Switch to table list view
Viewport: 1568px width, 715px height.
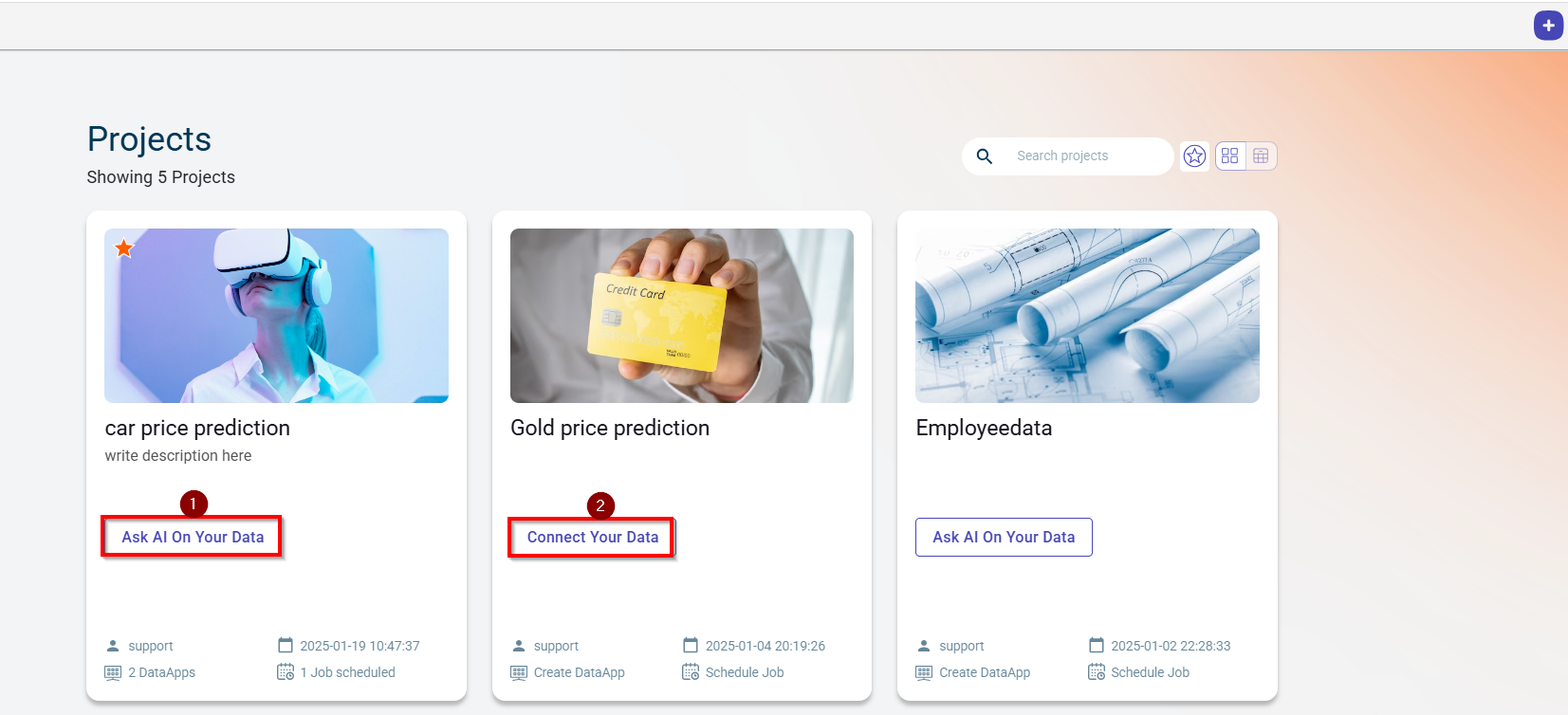coord(1261,156)
